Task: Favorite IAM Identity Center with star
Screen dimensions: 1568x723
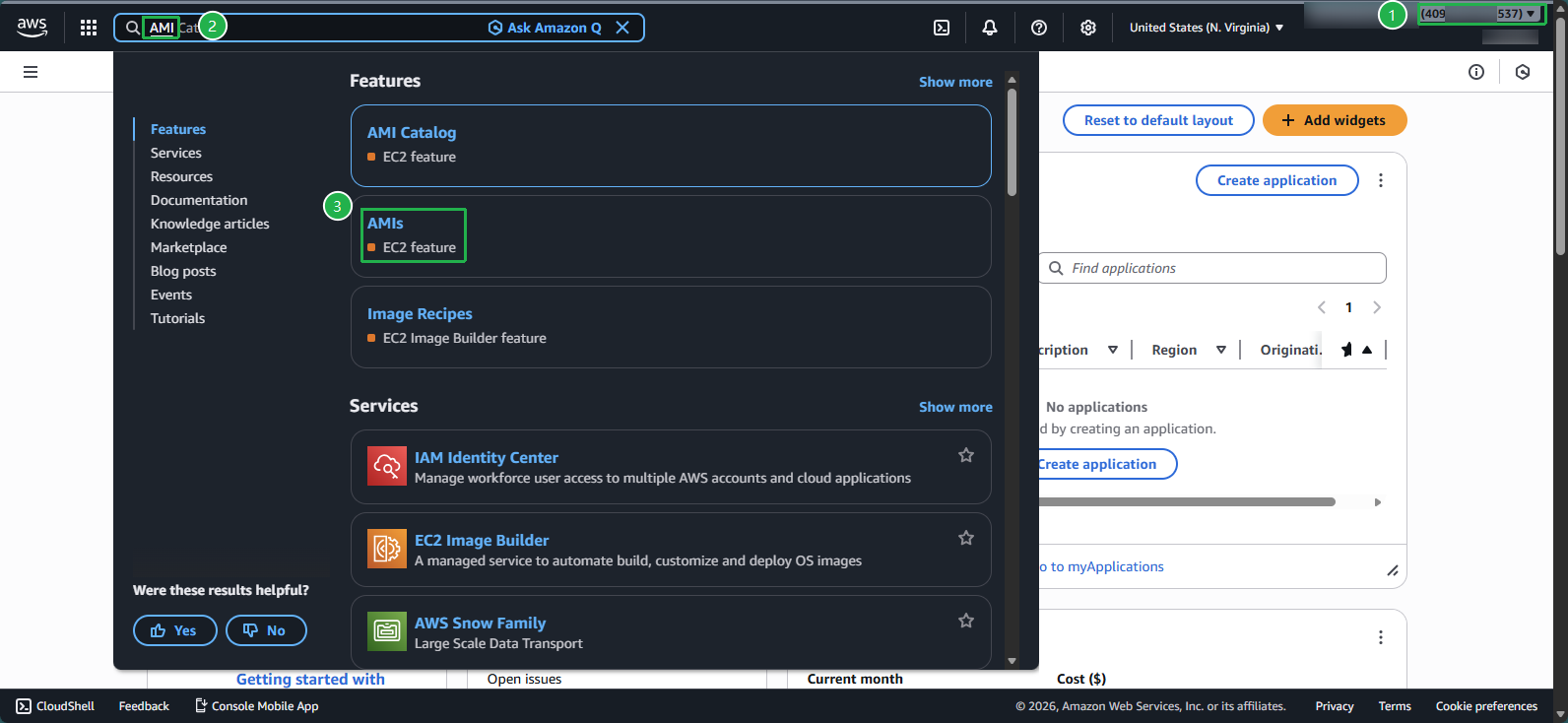Action: (966, 455)
